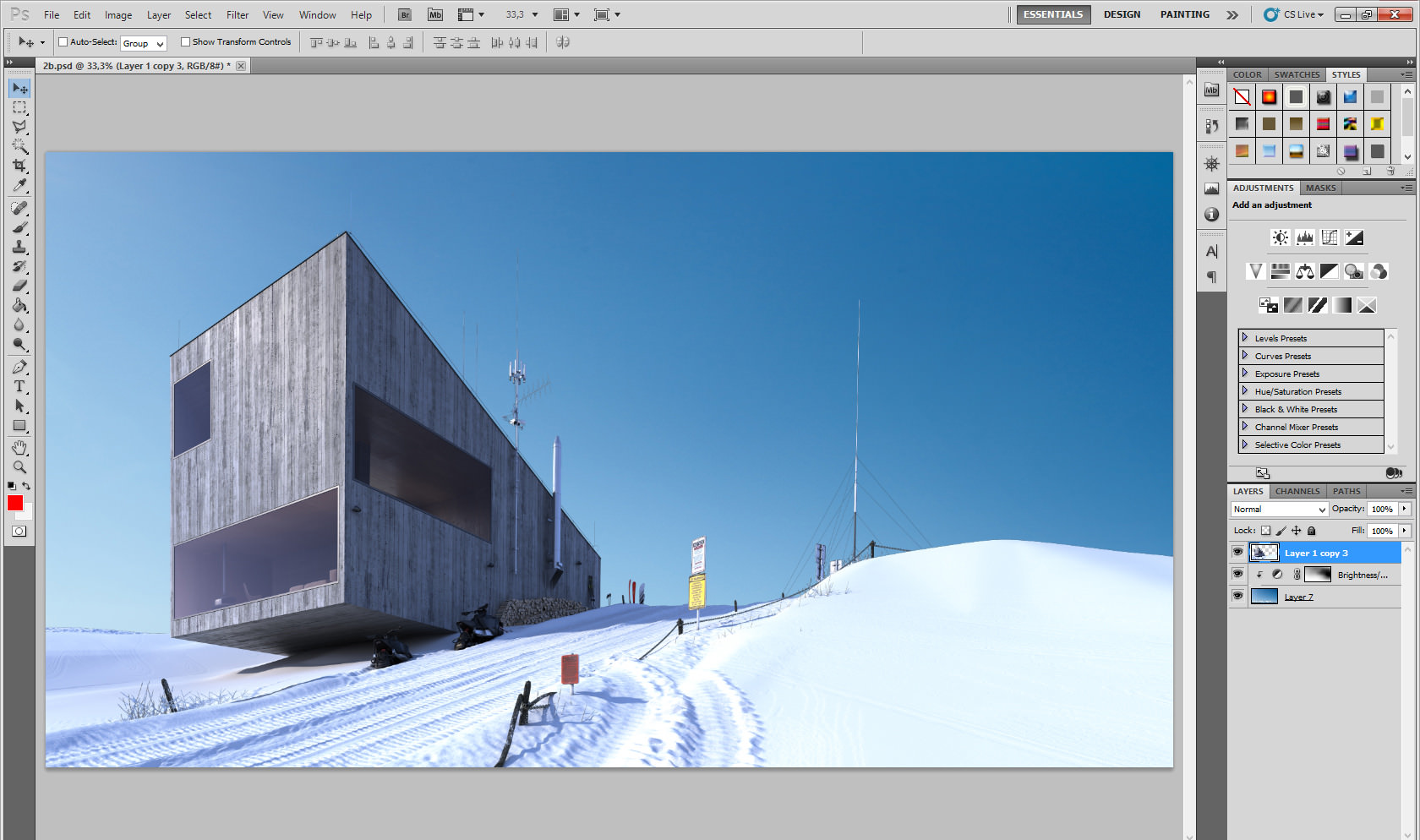Viewport: 1420px width, 840px height.
Task: Expand Levels Presets
Action: [x=1245, y=337]
